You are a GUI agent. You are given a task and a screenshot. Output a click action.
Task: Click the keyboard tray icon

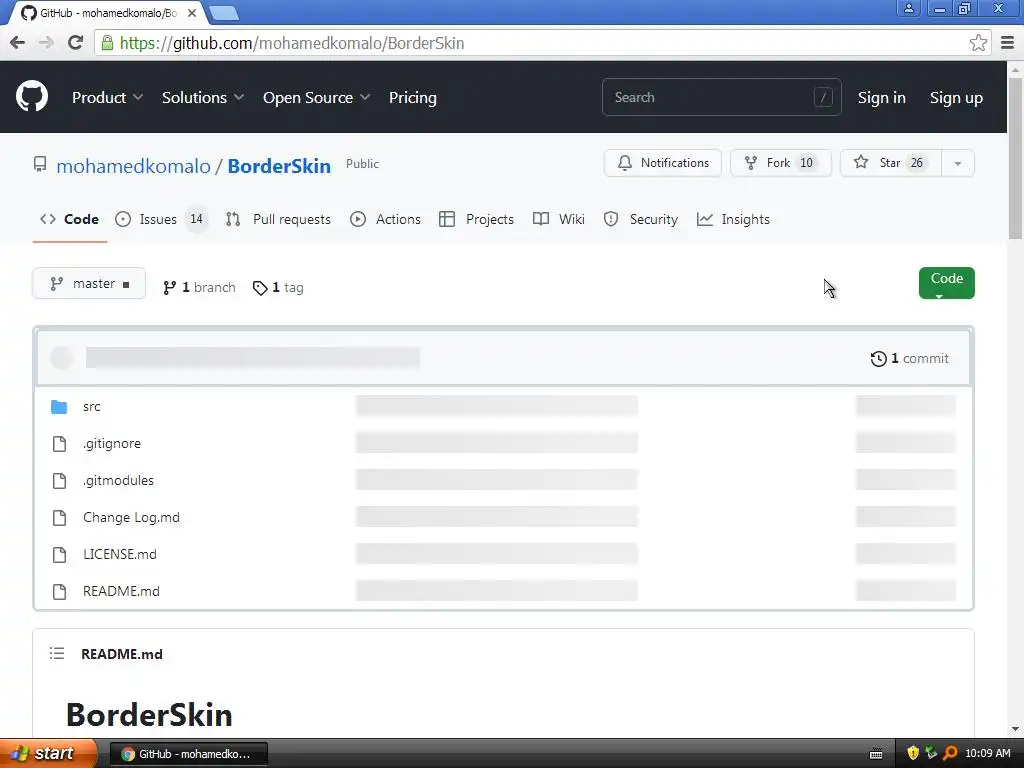[x=876, y=754]
